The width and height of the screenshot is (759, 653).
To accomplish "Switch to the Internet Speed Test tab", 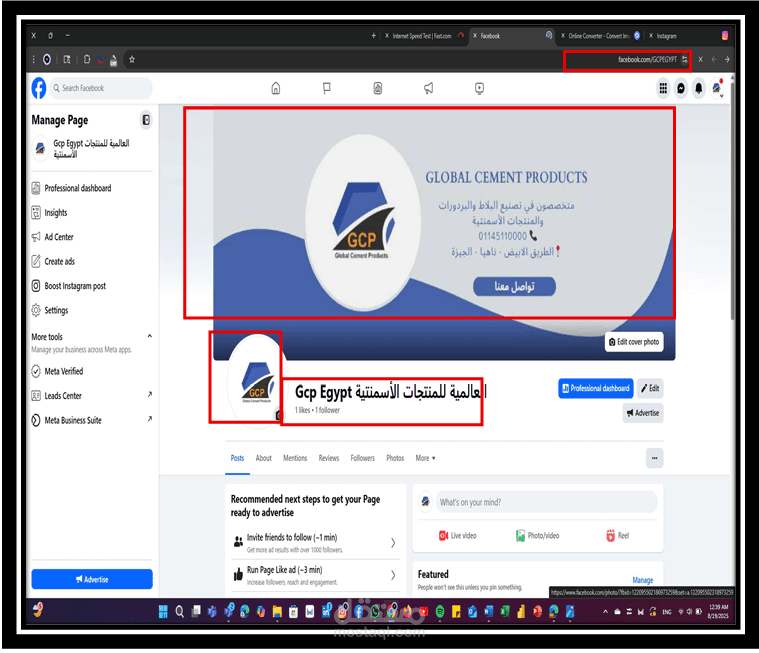I will (421, 36).
